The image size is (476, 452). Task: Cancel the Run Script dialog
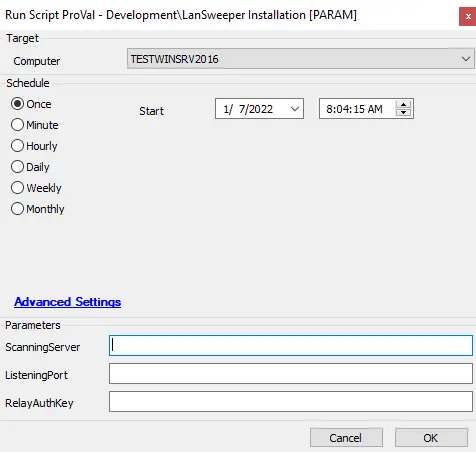[x=346, y=437]
